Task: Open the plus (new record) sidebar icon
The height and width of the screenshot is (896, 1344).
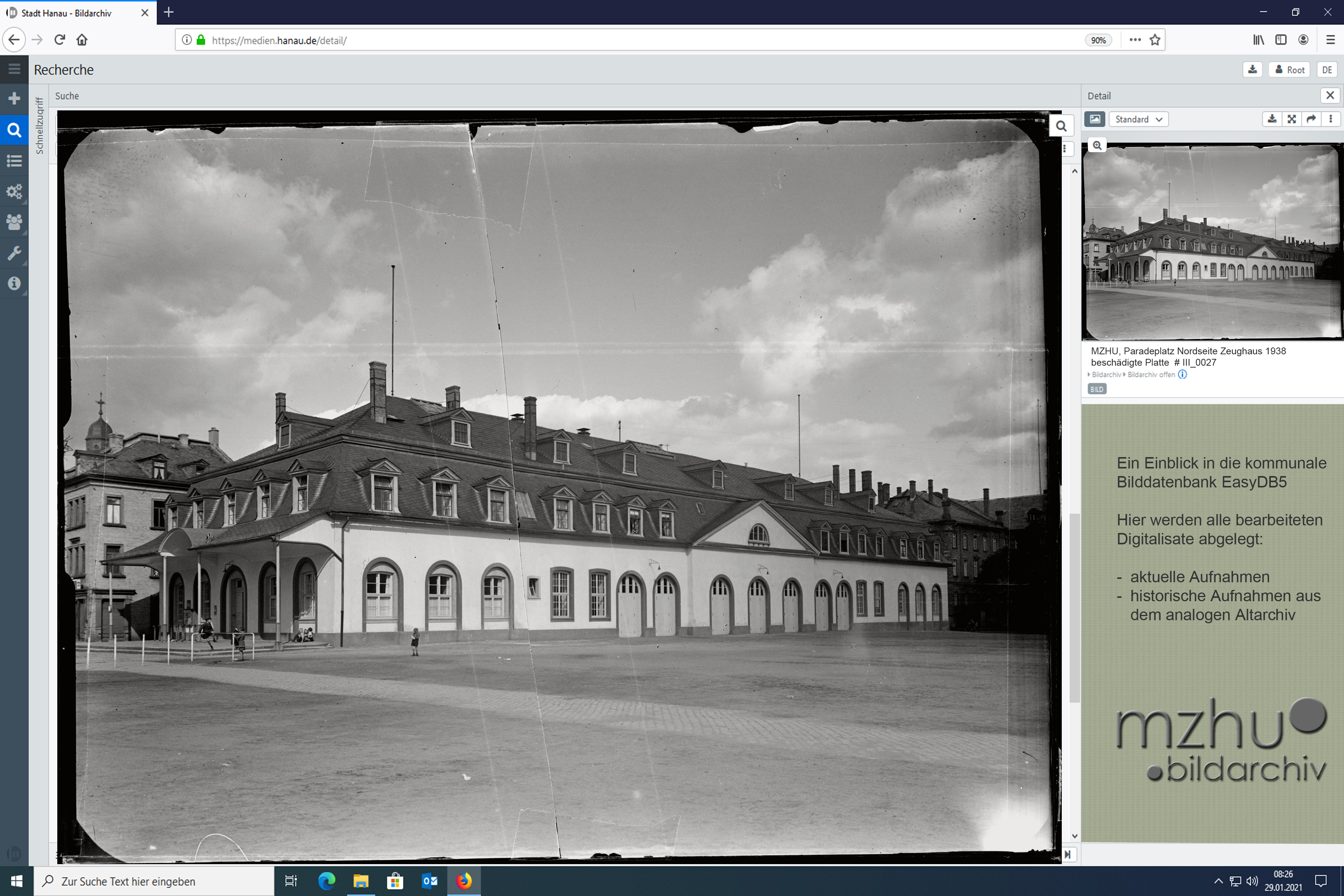Action: point(14,98)
